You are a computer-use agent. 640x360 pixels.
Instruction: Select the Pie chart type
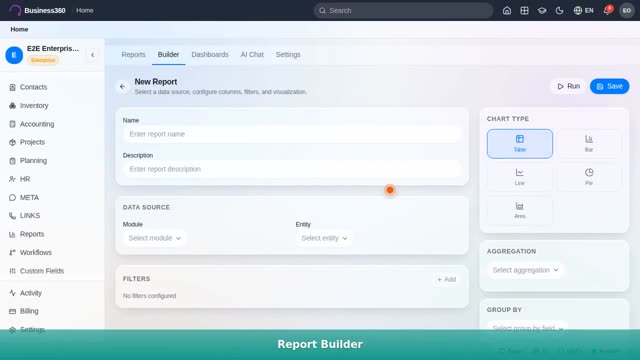pos(589,177)
